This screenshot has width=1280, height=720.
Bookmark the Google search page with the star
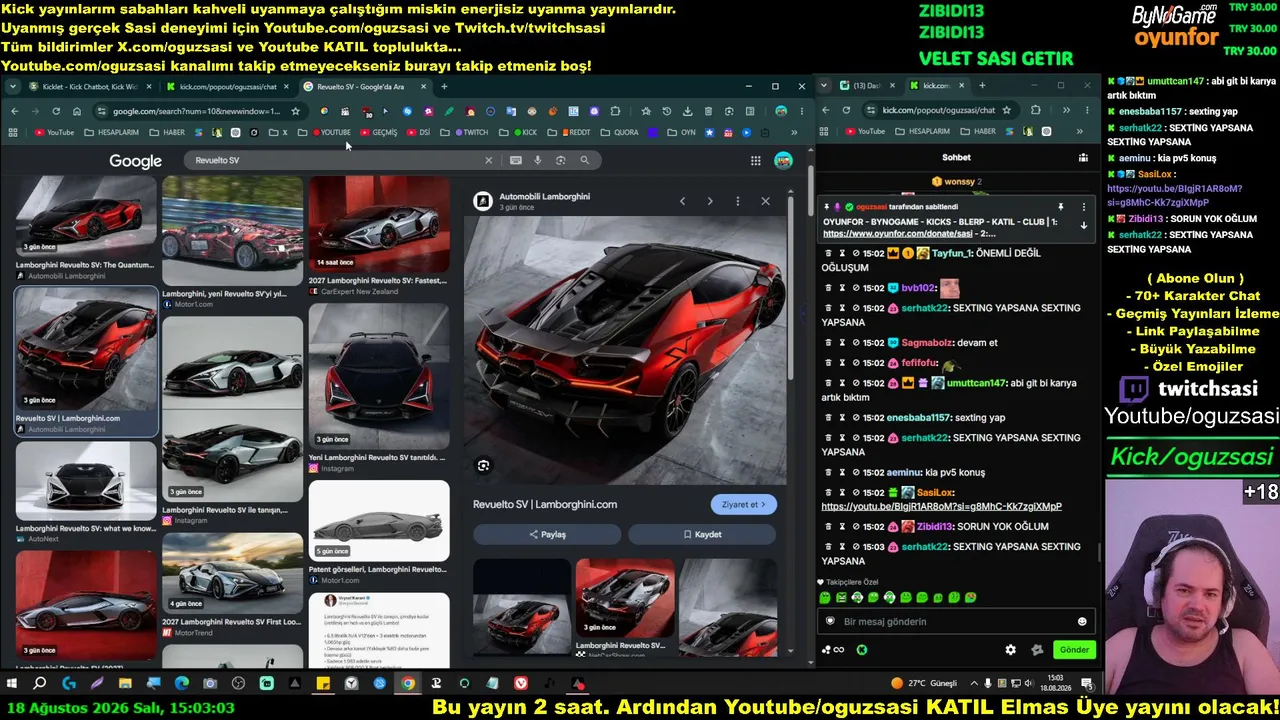coord(295,111)
